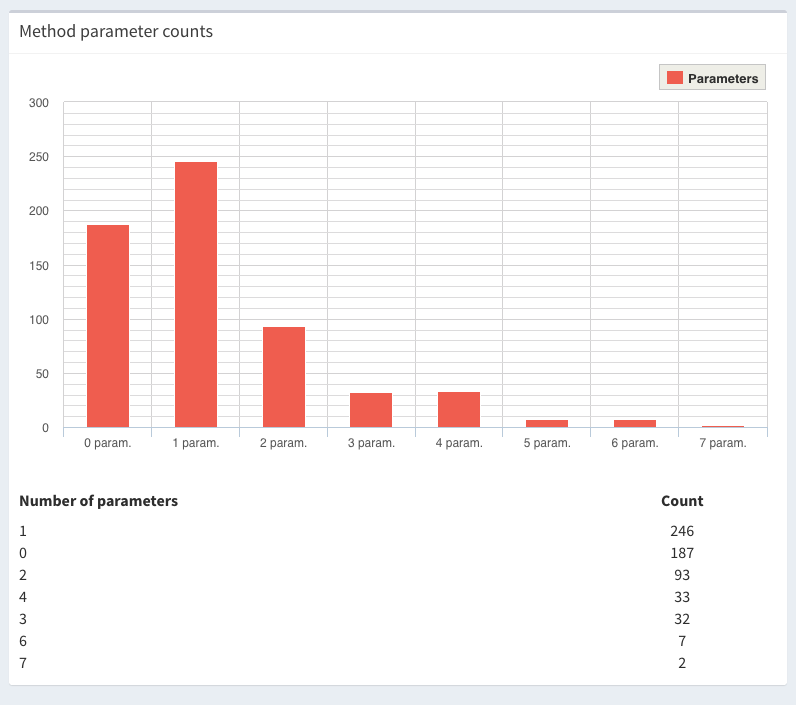Screen dimensions: 796x705
Task: Click the 5 param. bar
Action: coord(547,423)
